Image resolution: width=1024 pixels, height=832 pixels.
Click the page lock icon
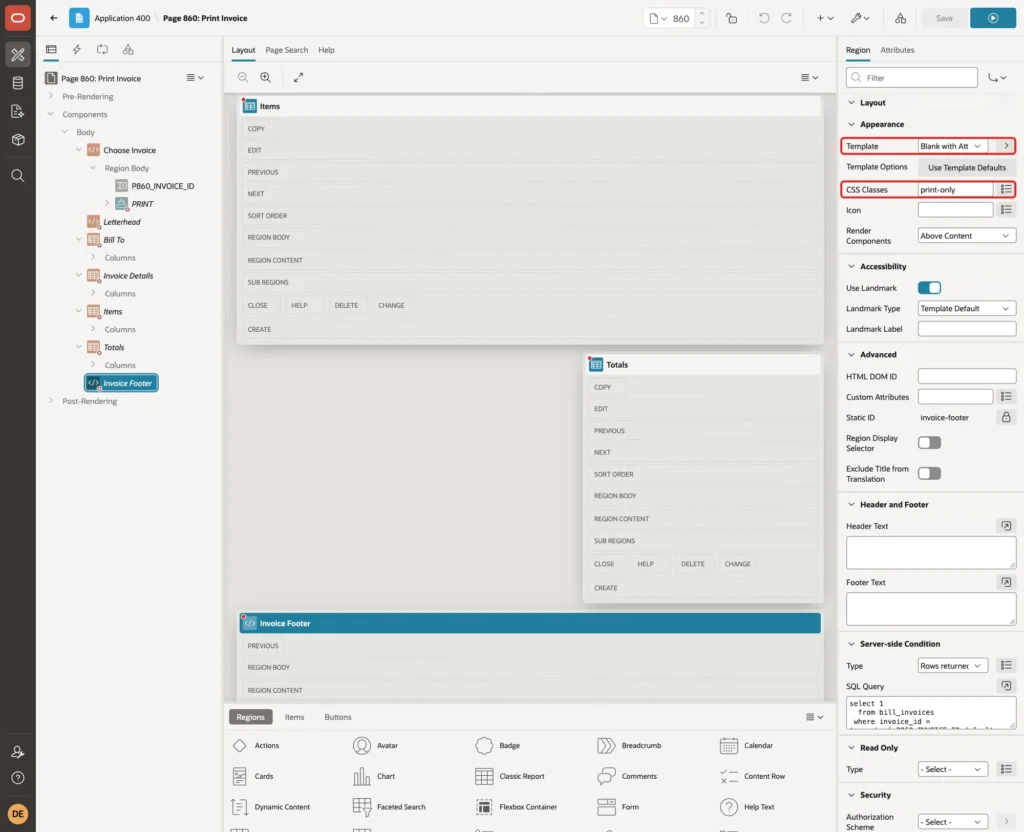(731, 18)
